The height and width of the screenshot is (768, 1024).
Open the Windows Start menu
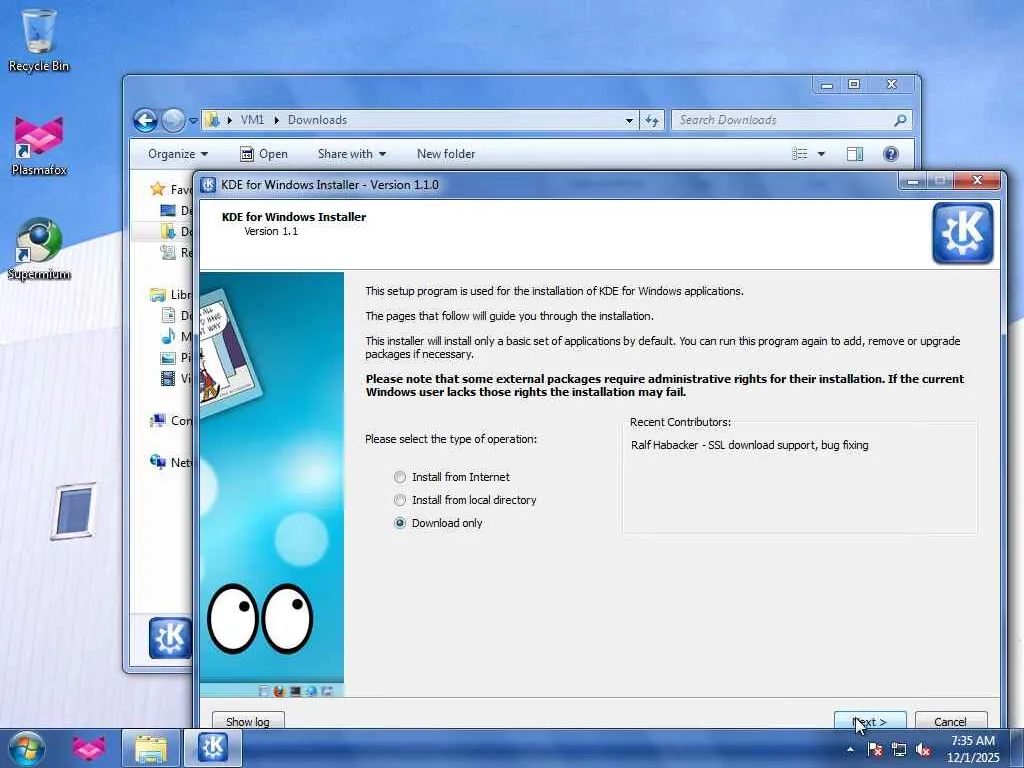pos(27,748)
